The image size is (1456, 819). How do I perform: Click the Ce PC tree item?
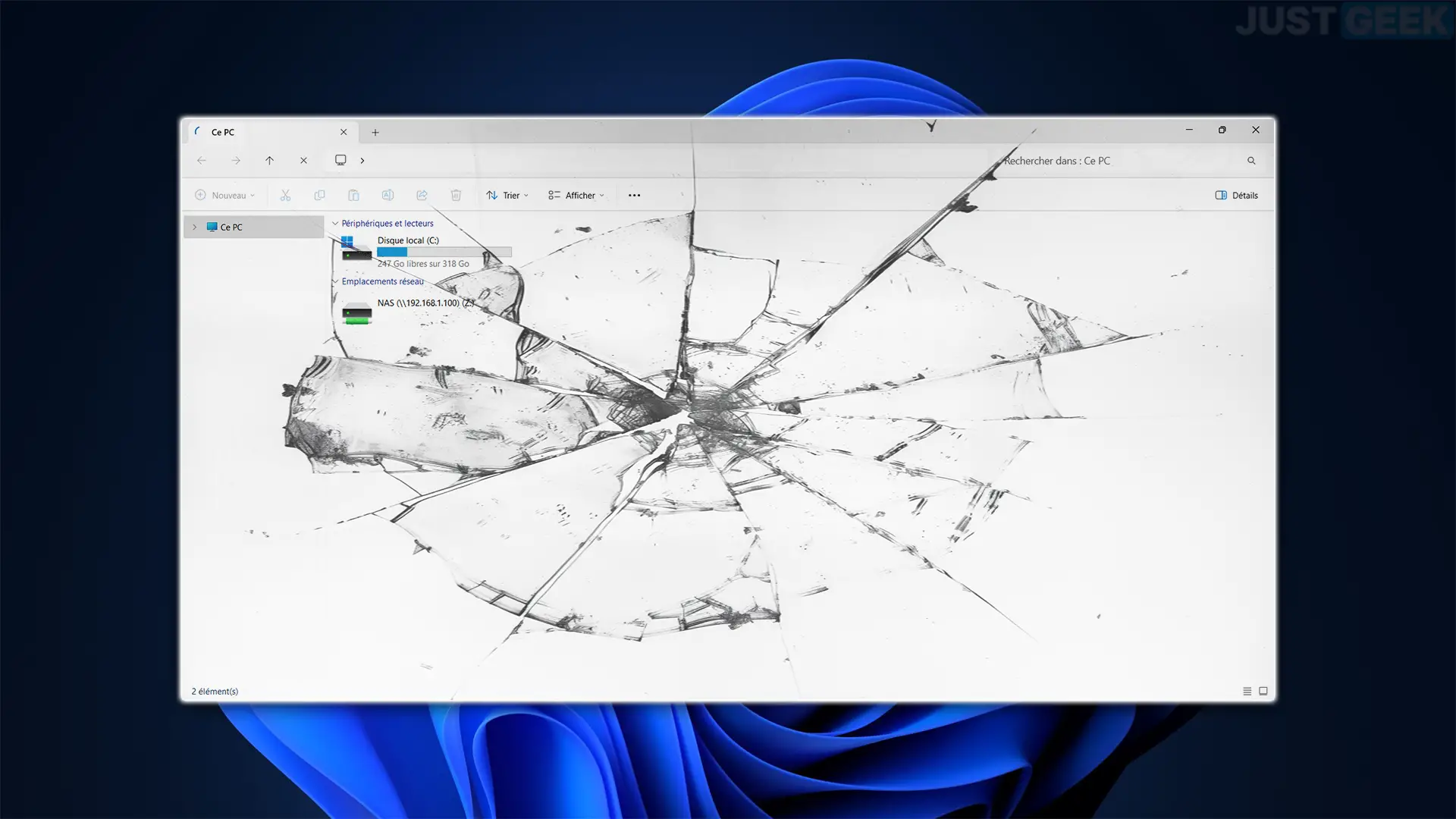pyautogui.click(x=231, y=226)
